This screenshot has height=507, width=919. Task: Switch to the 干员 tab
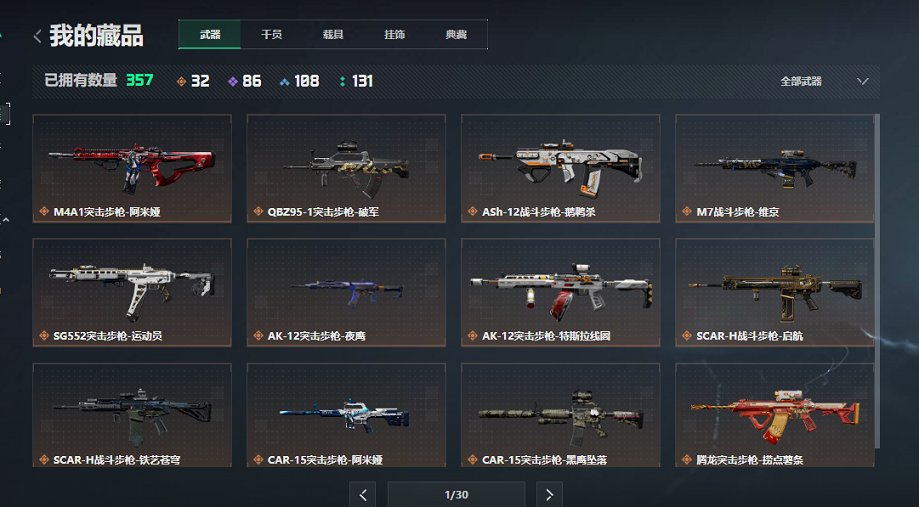pos(271,35)
